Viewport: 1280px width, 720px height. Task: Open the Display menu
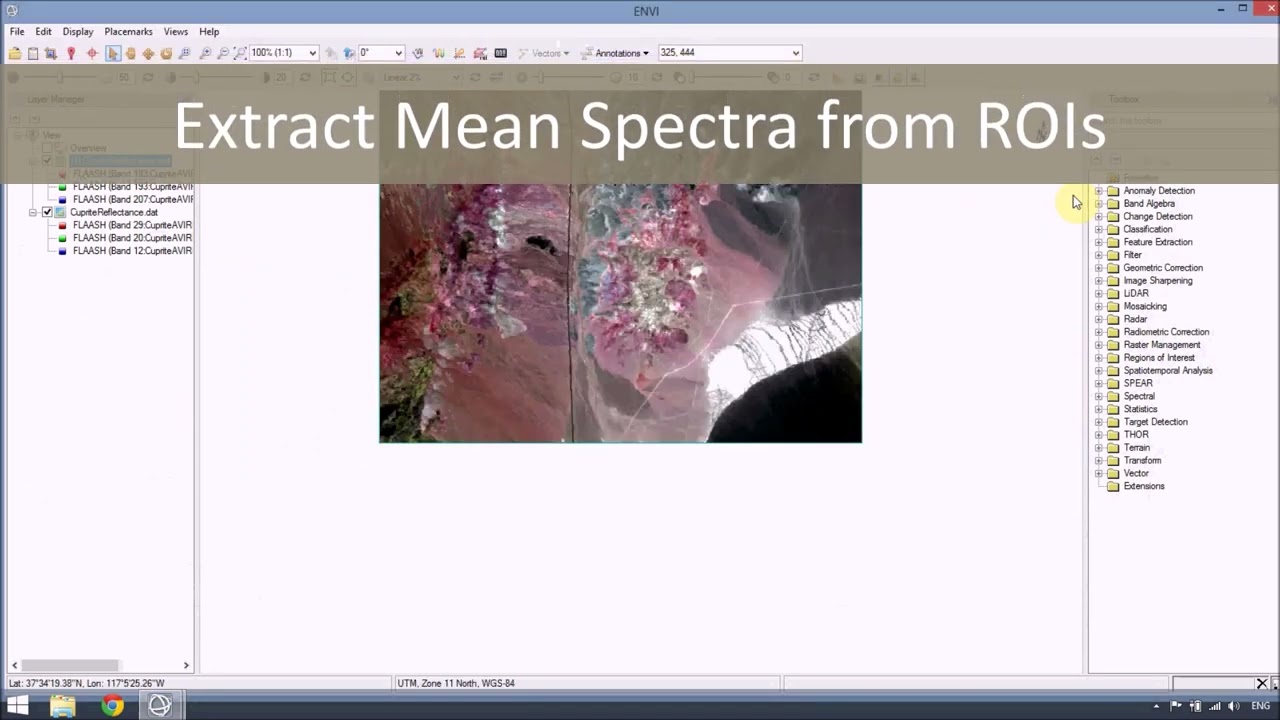78,32
